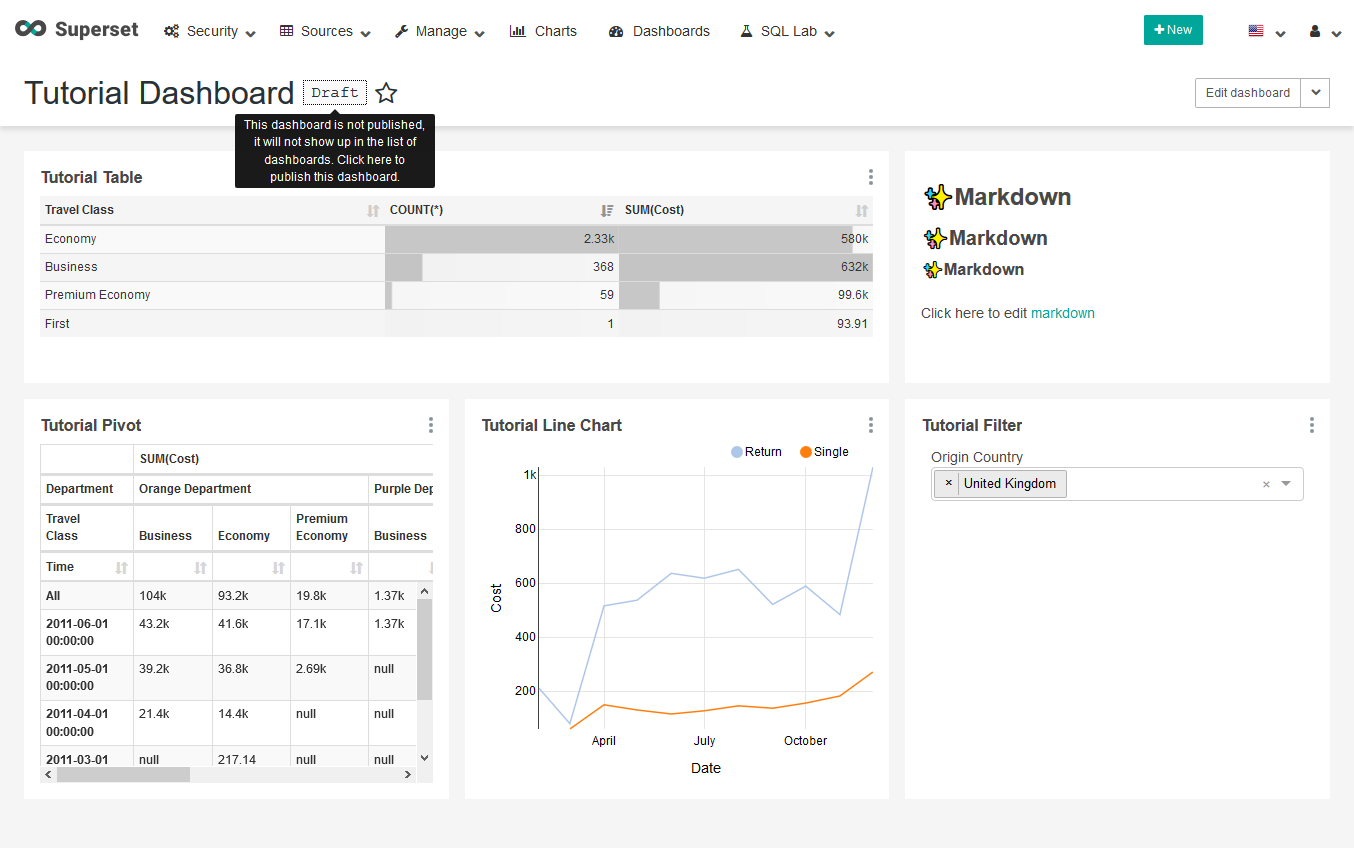Open Tutorial Filter three-dot menu
Viewport: 1354px width, 848px height.
click(x=1311, y=425)
